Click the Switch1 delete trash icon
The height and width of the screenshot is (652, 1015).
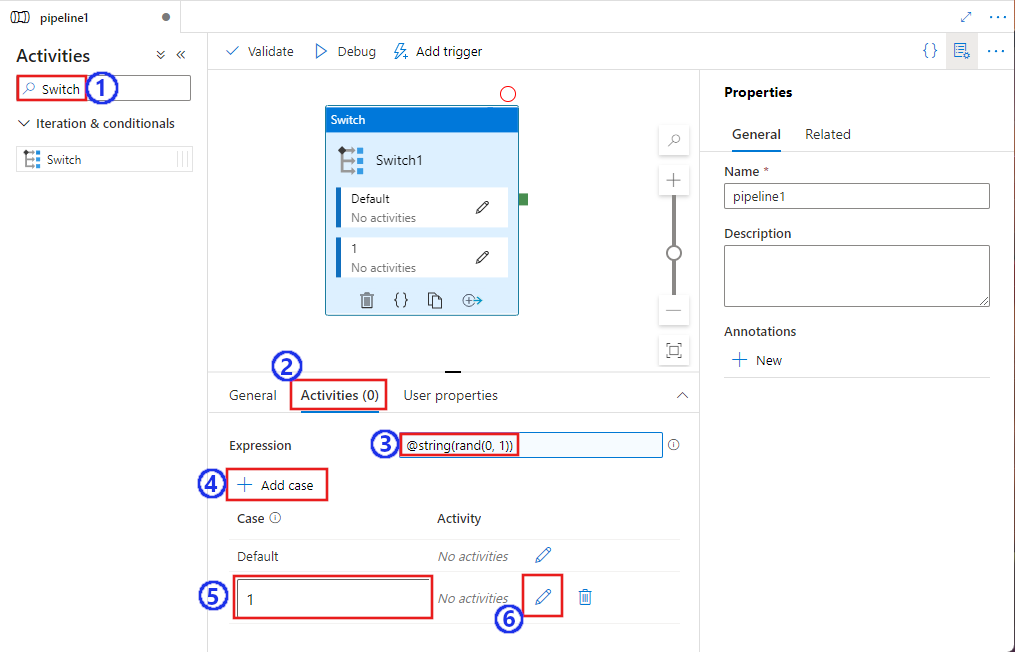(x=367, y=300)
